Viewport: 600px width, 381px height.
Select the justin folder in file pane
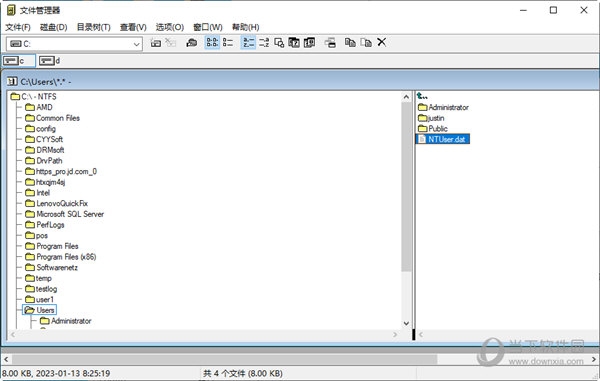click(x=431, y=118)
